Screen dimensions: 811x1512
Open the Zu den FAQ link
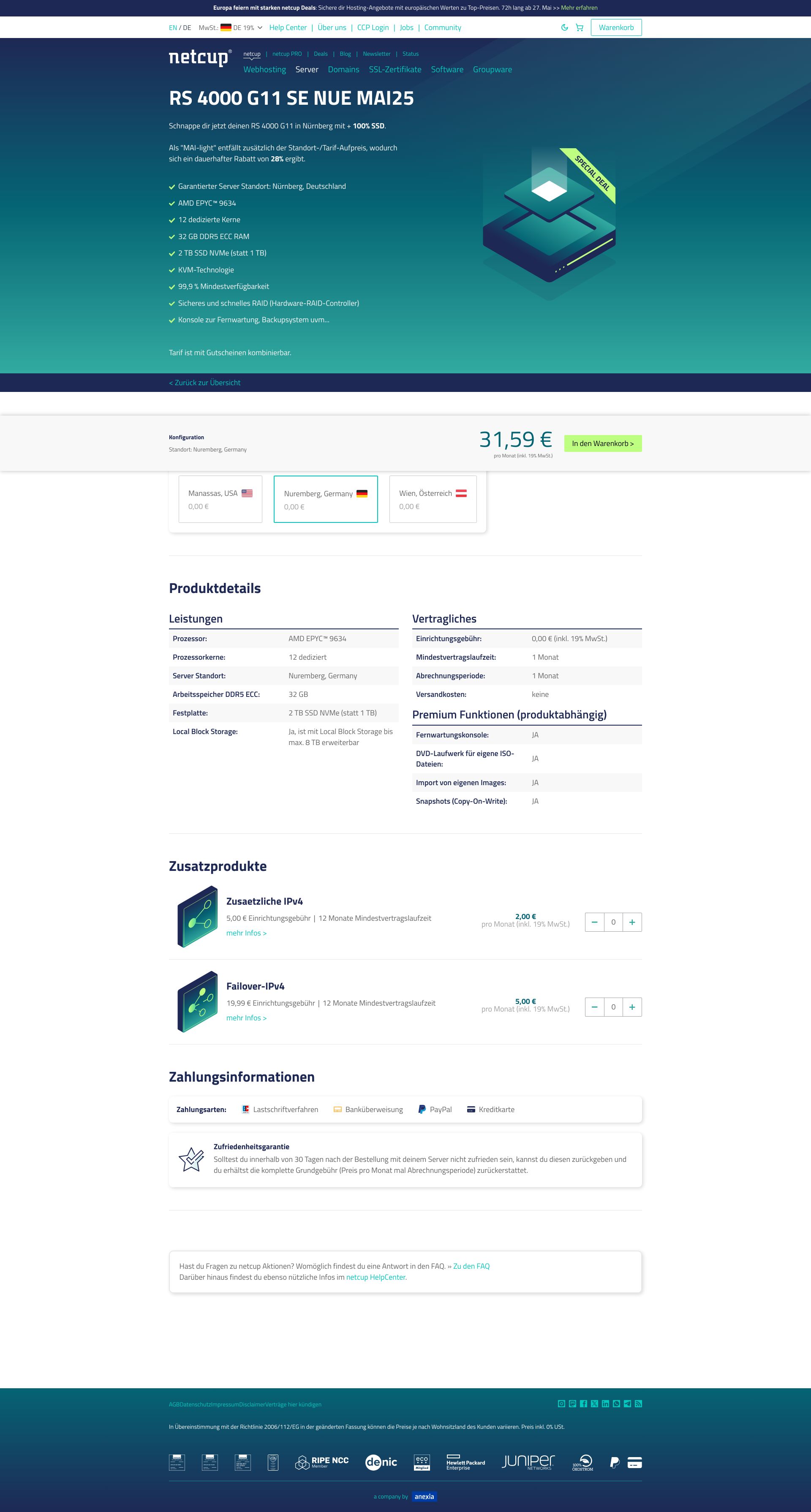(471, 1266)
